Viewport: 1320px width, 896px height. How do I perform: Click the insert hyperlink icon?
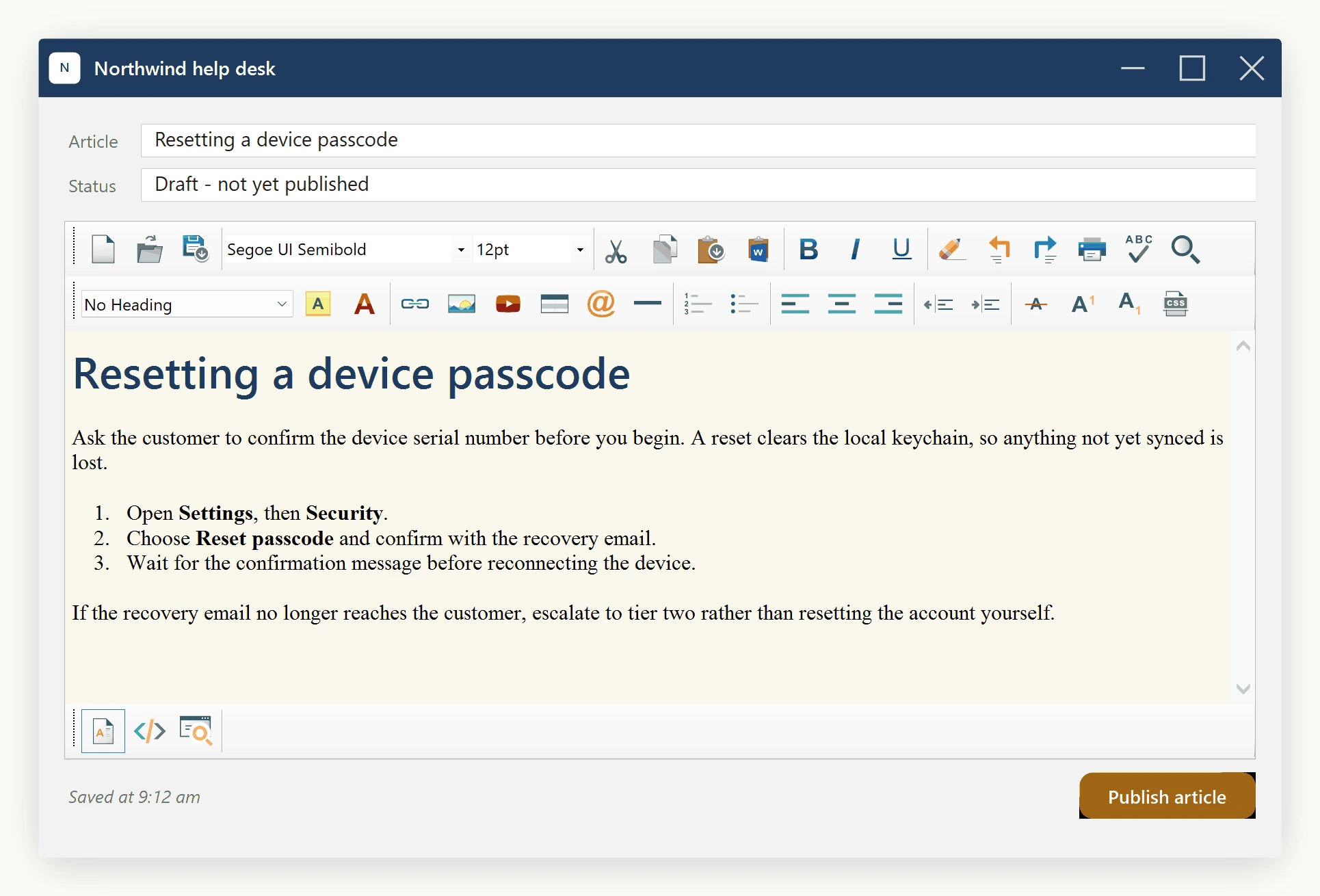pyautogui.click(x=415, y=304)
